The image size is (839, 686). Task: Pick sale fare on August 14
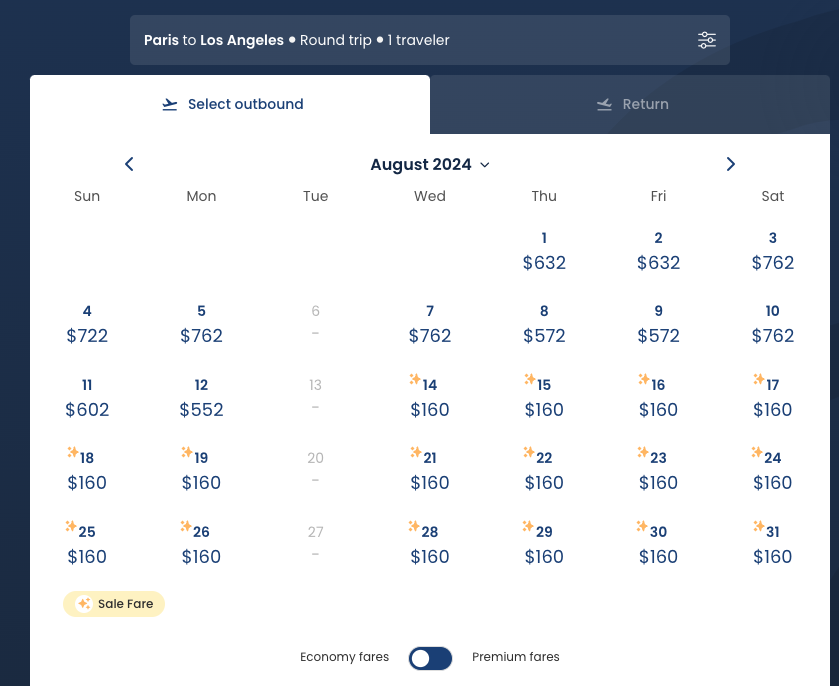click(x=430, y=398)
